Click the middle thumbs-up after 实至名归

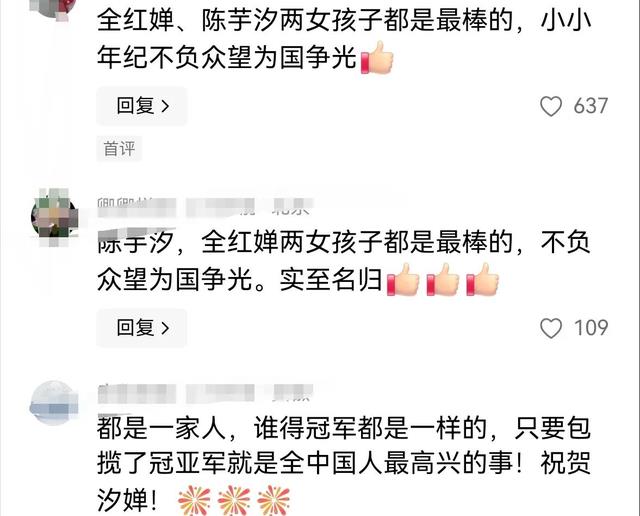[x=442, y=280]
